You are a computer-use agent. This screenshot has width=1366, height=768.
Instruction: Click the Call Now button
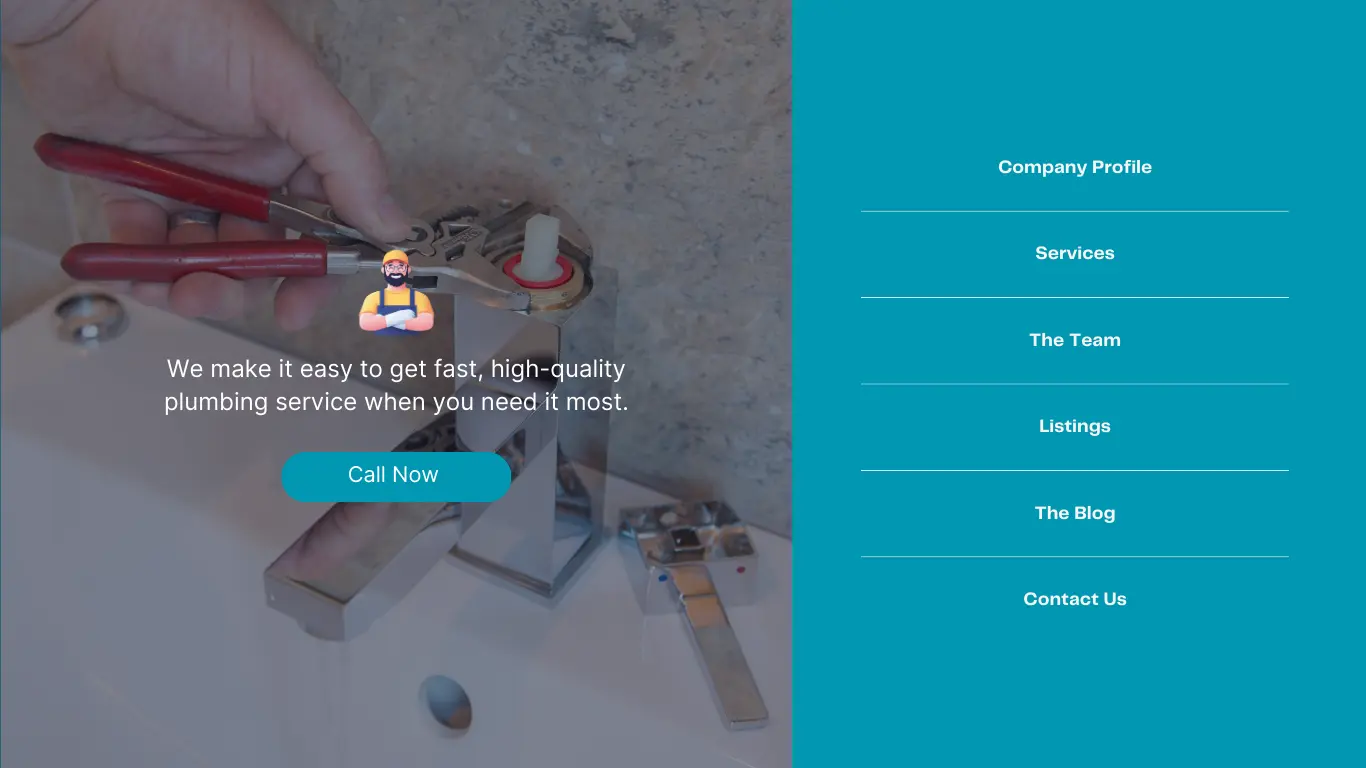pos(396,477)
